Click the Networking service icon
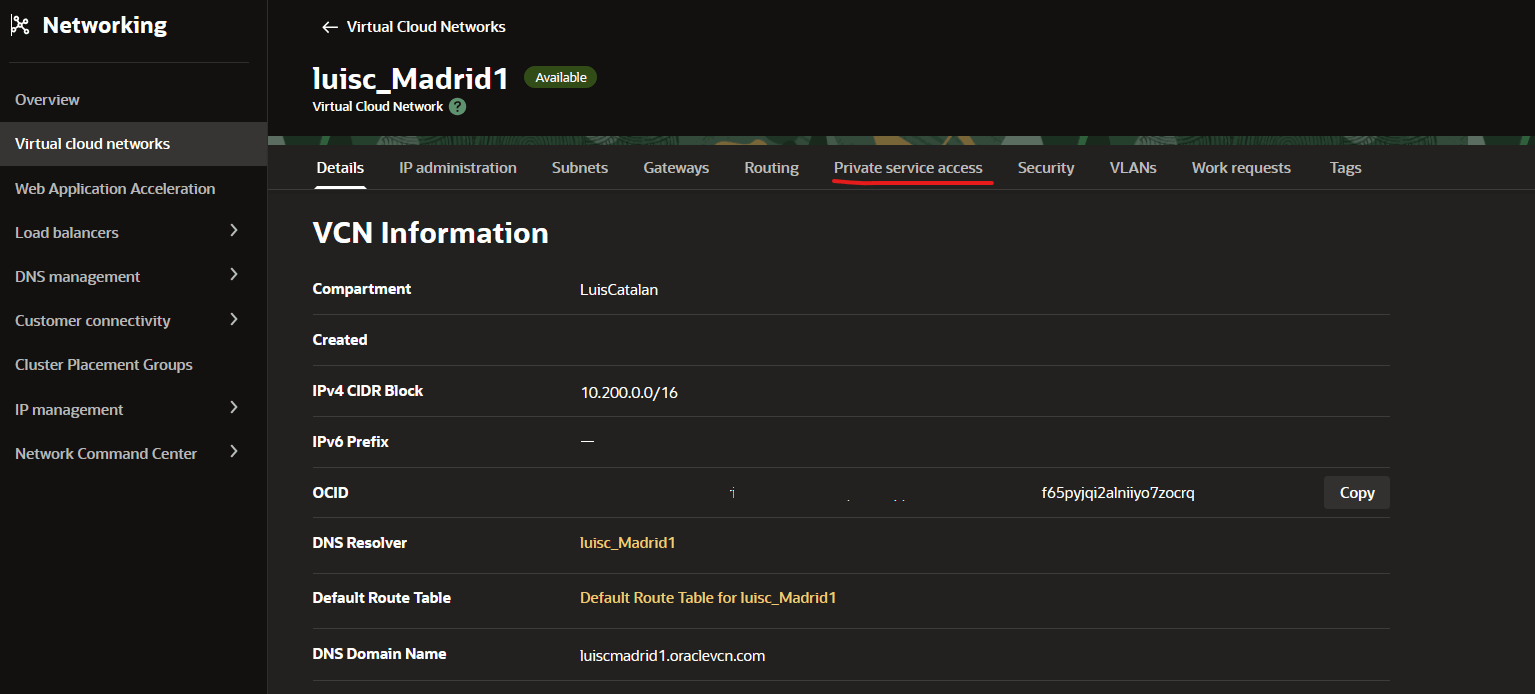This screenshot has width=1535, height=694. tap(20, 26)
